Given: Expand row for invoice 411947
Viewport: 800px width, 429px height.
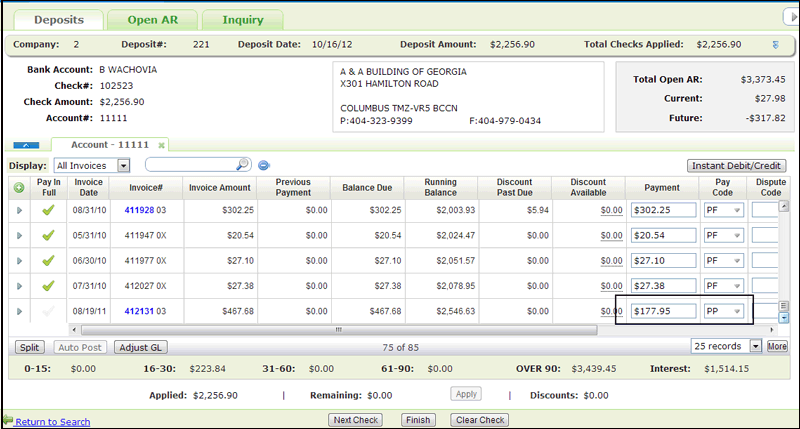Looking at the screenshot, I should [19, 236].
